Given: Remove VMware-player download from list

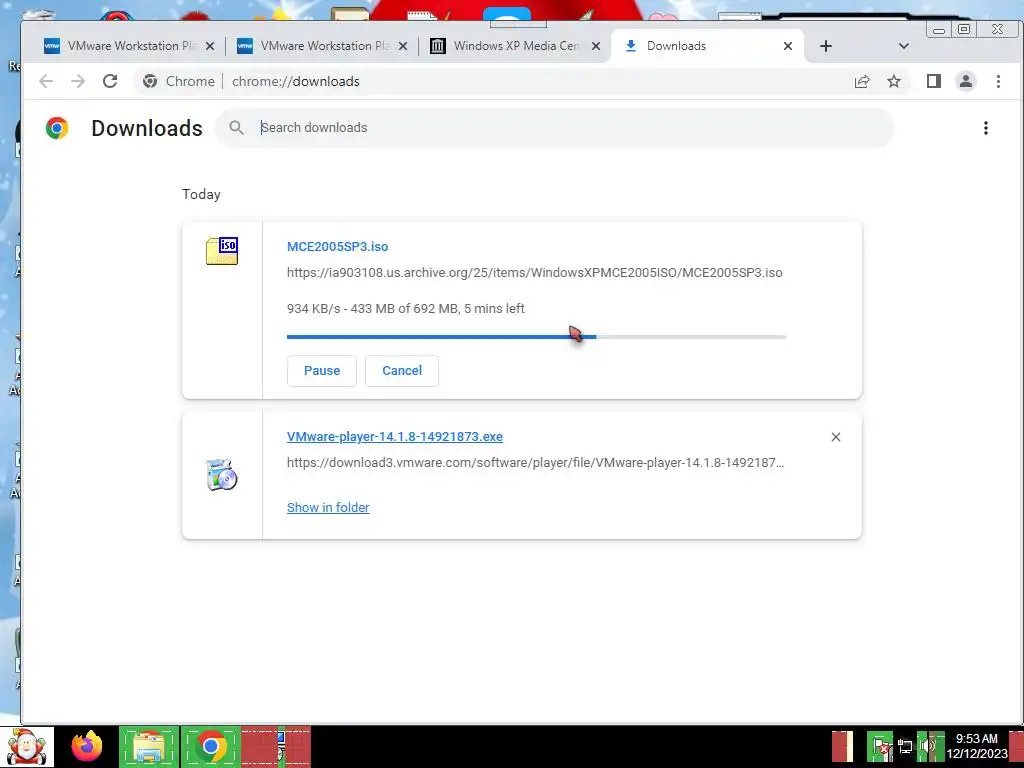Looking at the screenshot, I should click(x=835, y=437).
